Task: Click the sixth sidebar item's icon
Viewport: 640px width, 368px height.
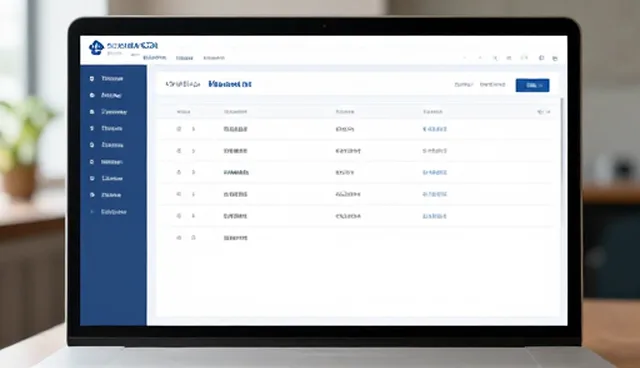Action: pos(92,162)
